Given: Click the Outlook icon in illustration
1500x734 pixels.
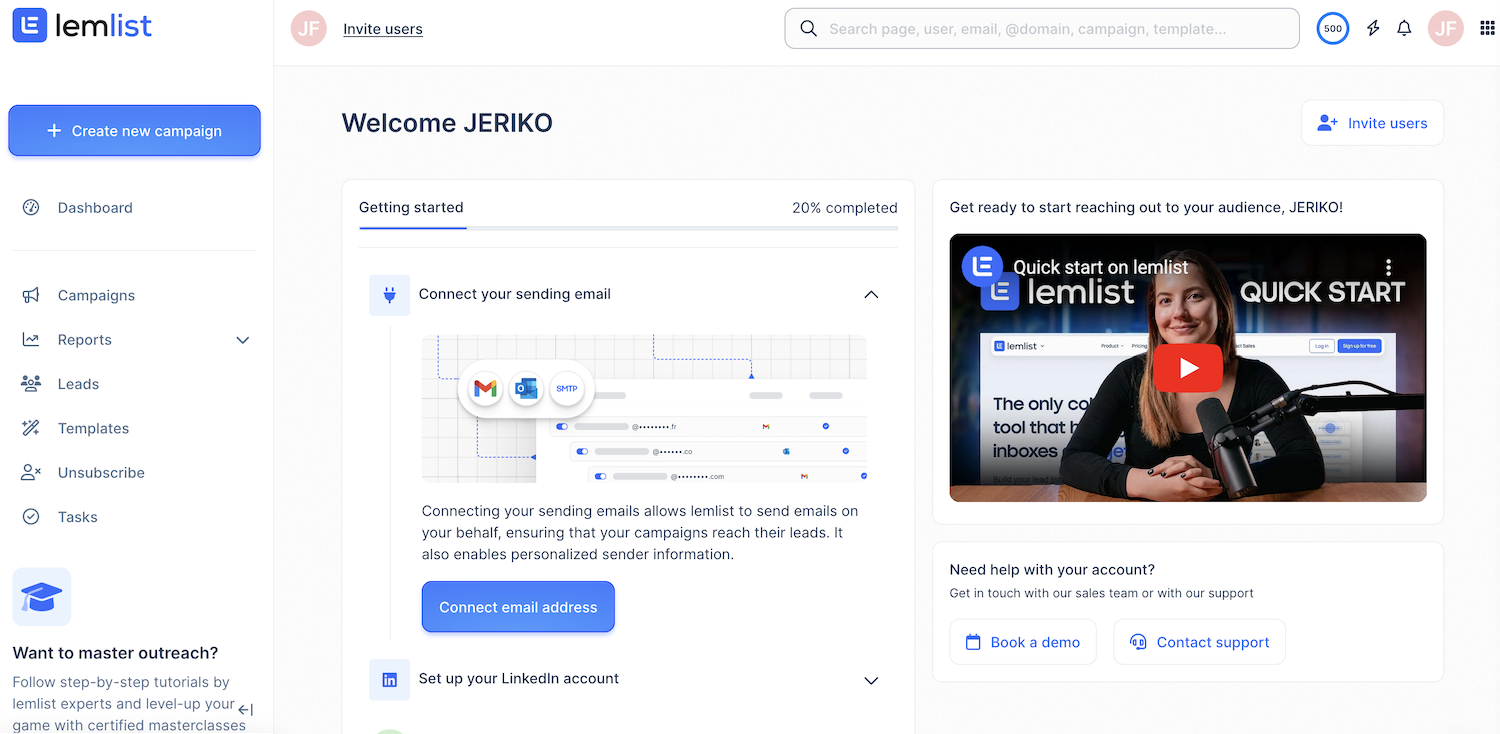Looking at the screenshot, I should pos(526,389).
